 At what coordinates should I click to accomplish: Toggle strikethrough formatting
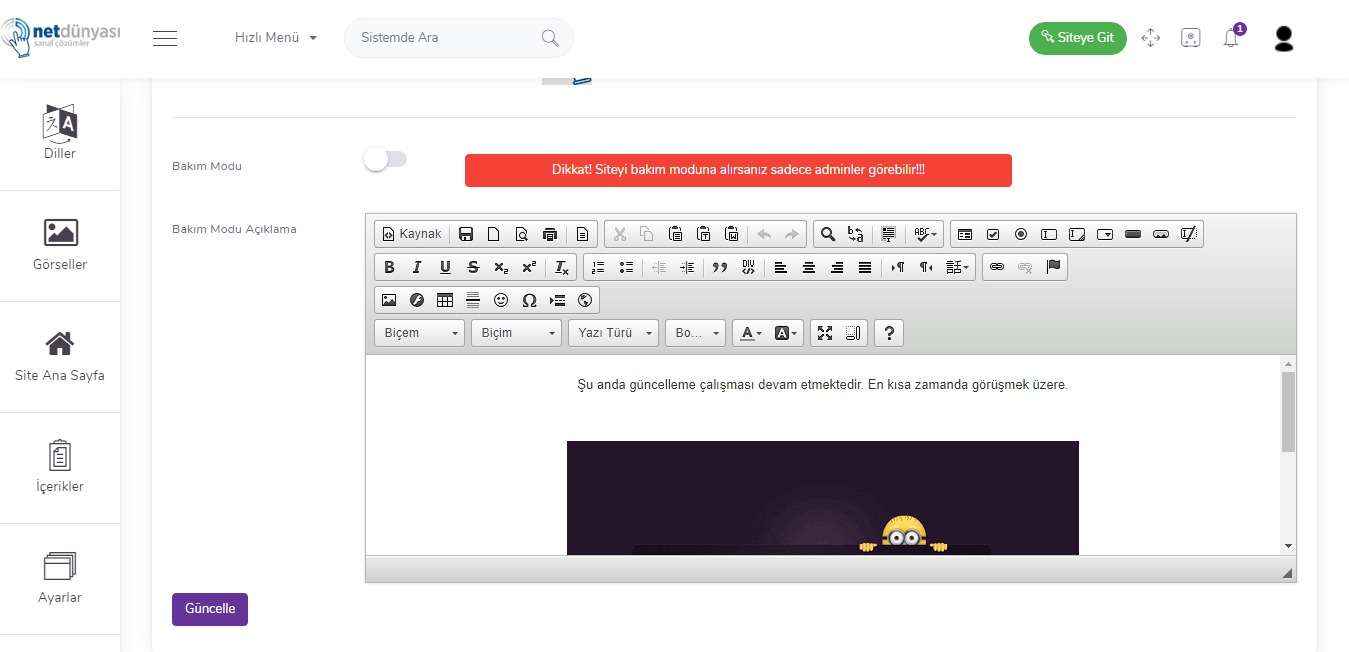click(x=473, y=267)
